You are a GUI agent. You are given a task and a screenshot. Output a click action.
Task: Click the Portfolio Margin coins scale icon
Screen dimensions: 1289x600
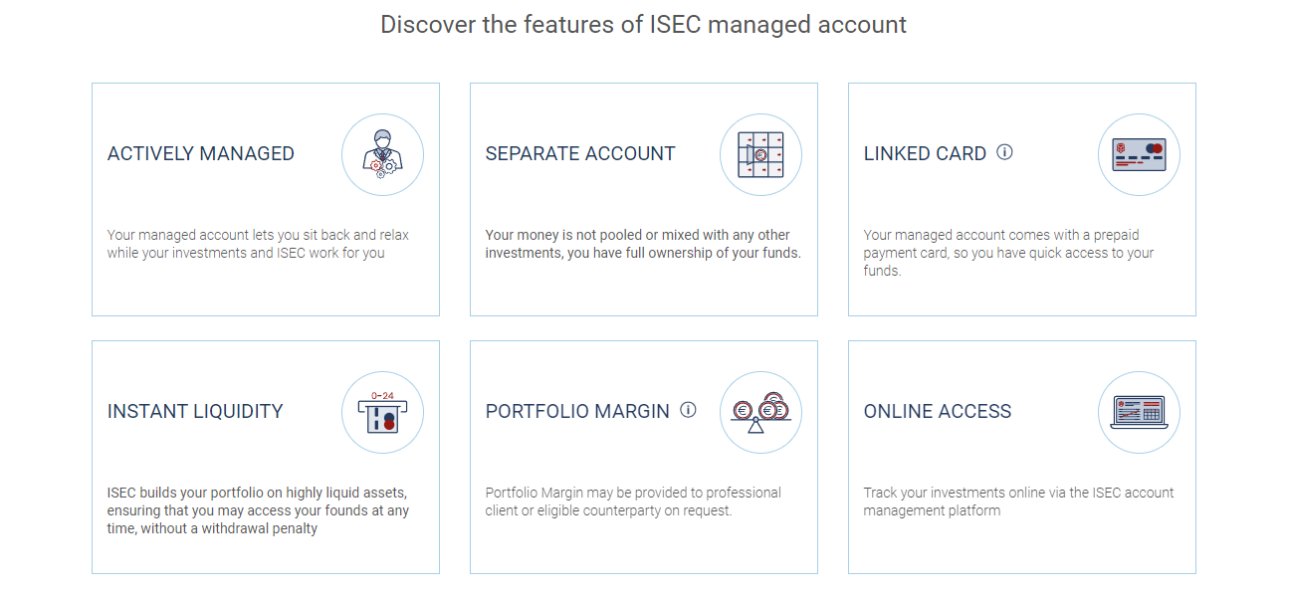(761, 412)
